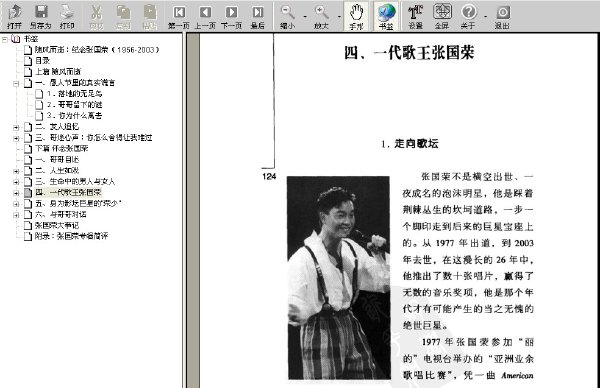The width and height of the screenshot is (600, 388).
Task: Click the greyed-out copy icon
Action: [x=123, y=12]
